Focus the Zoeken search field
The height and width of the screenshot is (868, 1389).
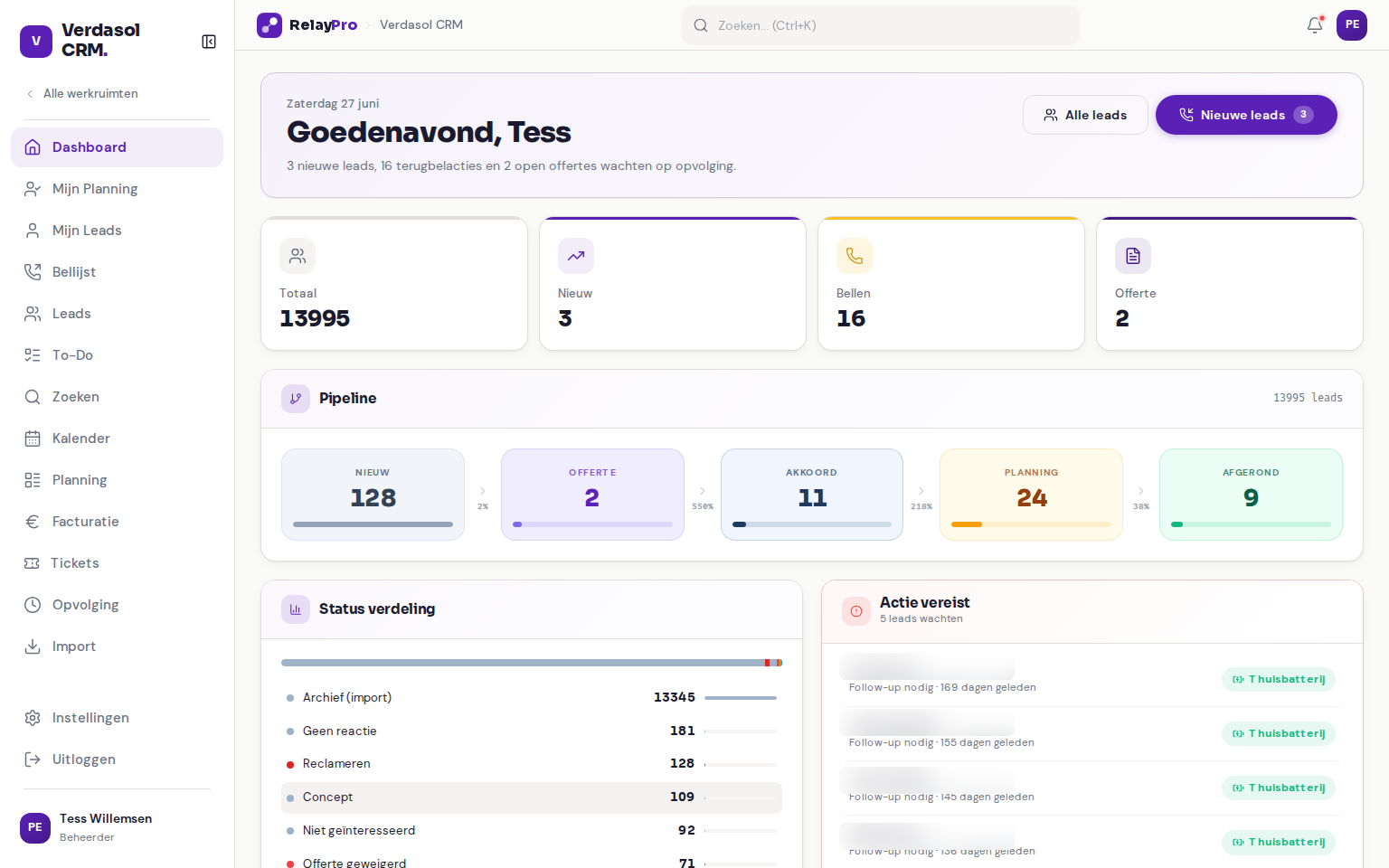tap(881, 25)
